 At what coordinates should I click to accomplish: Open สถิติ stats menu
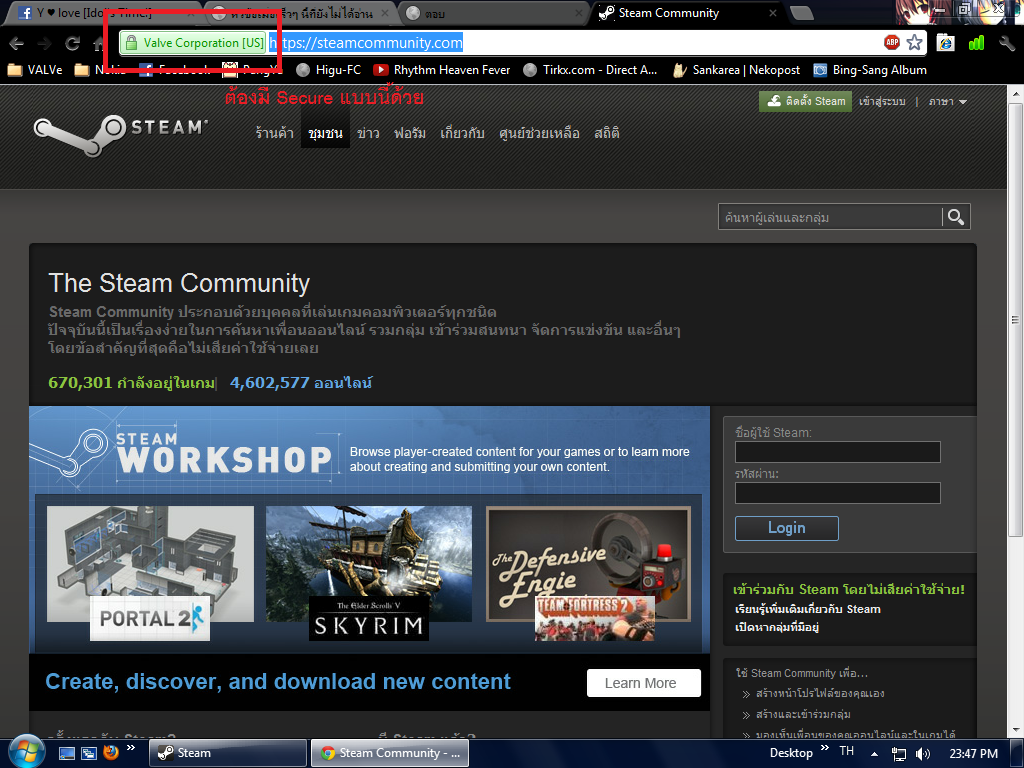607,133
